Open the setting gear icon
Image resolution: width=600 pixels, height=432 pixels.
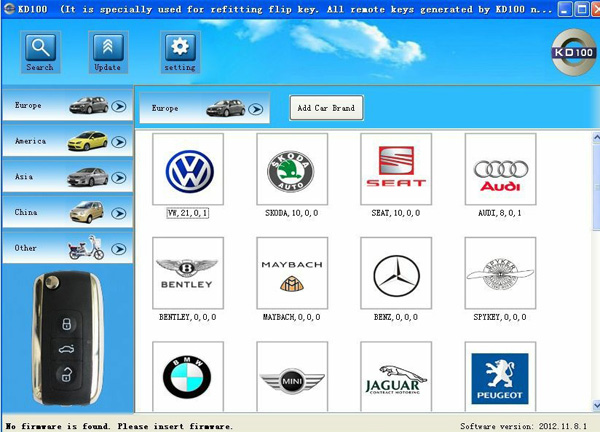tap(180, 52)
